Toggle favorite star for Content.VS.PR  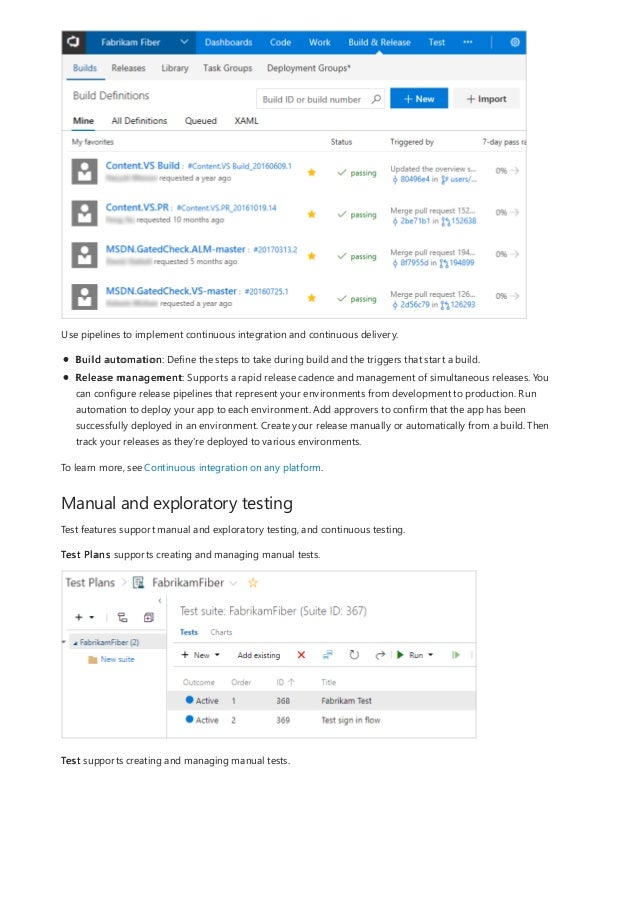[x=312, y=214]
